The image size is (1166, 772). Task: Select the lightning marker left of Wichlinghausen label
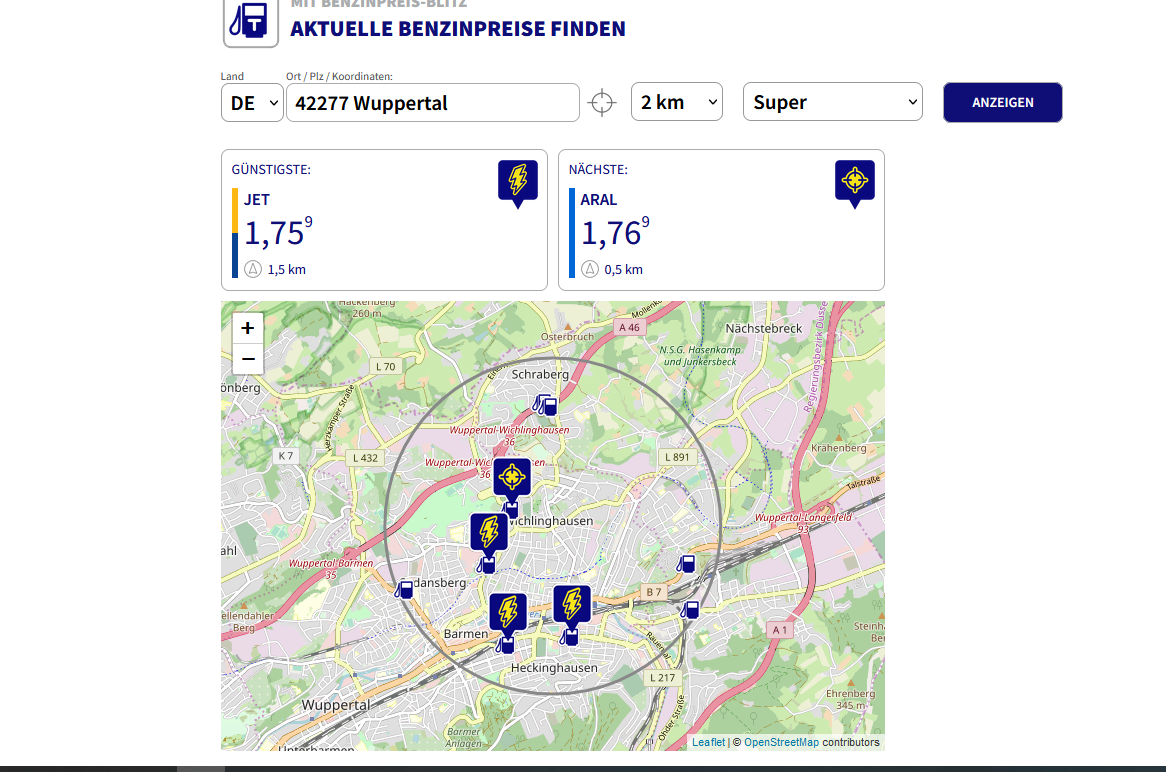coord(489,533)
